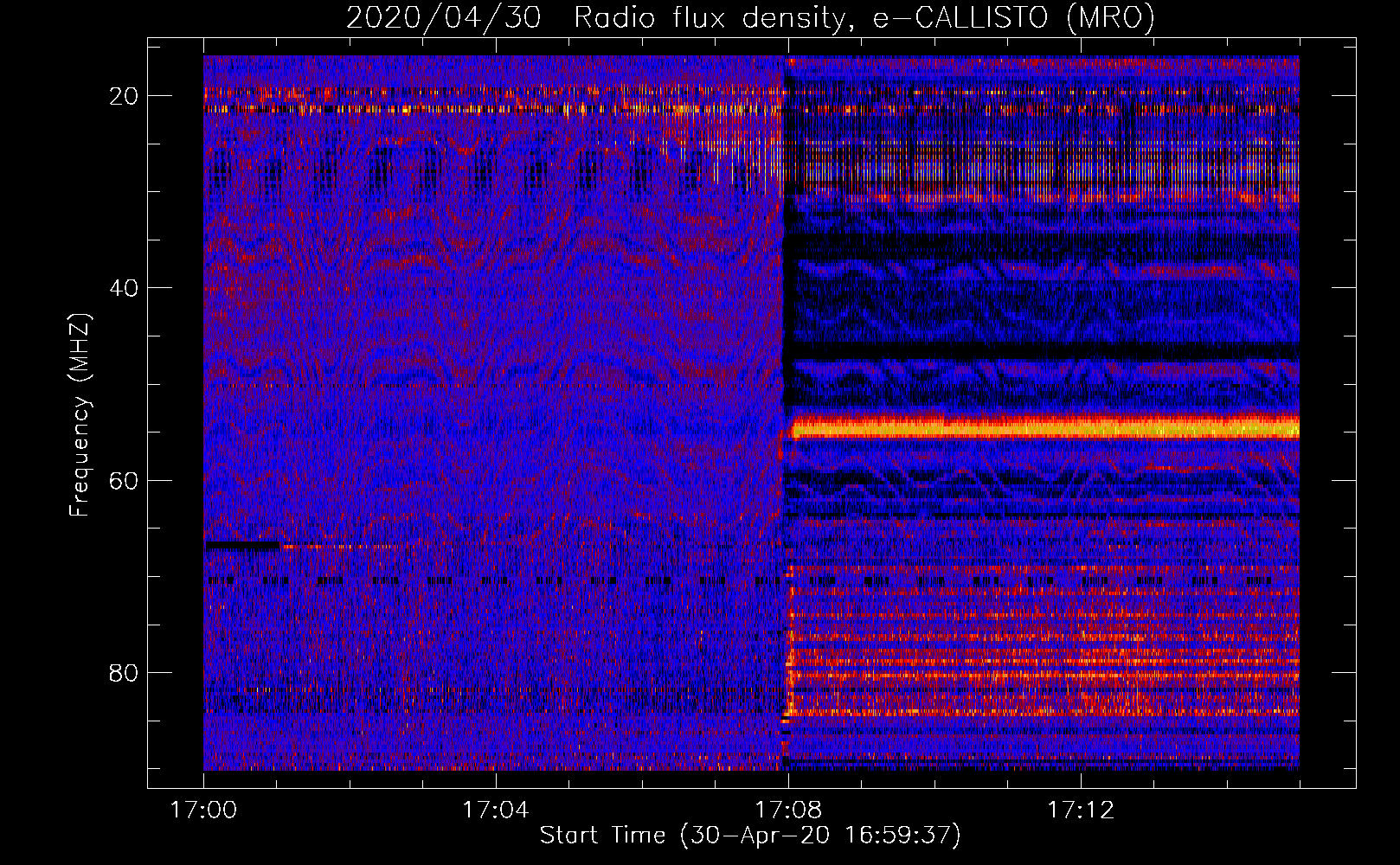Click the 20 MHz frequency tick label
1400x865 pixels.
point(124,96)
